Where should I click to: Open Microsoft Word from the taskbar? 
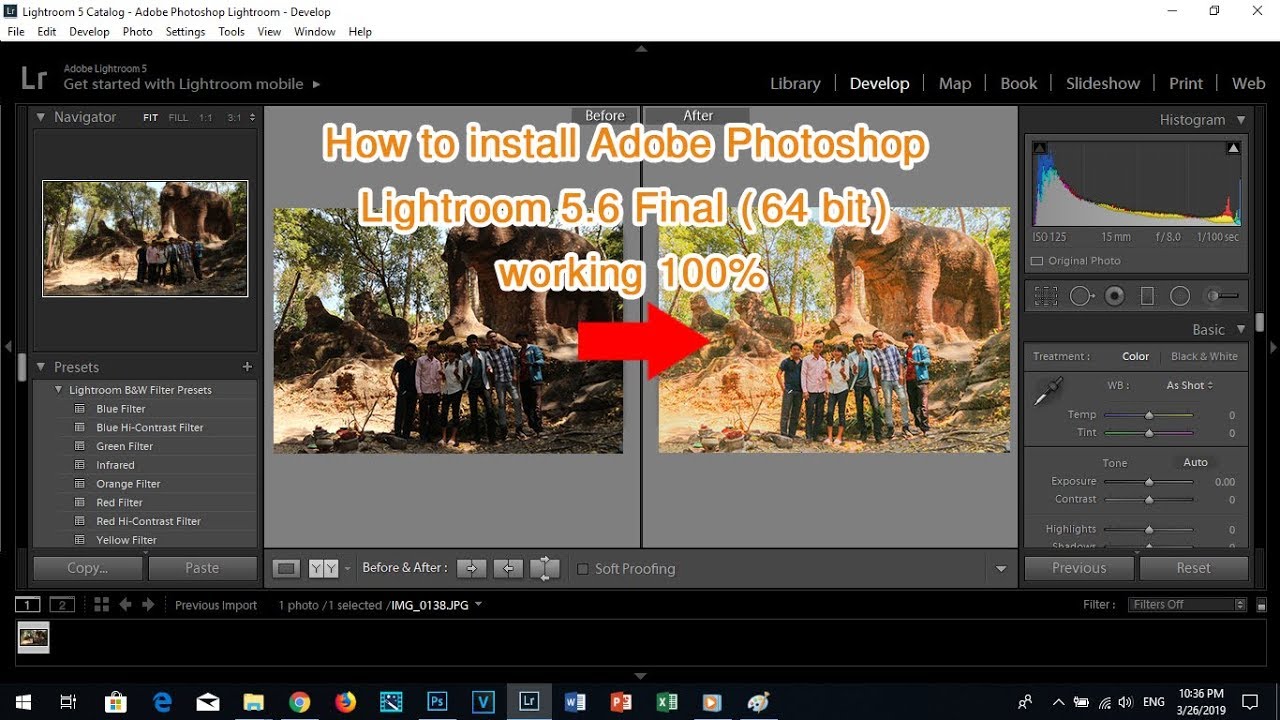click(x=575, y=701)
